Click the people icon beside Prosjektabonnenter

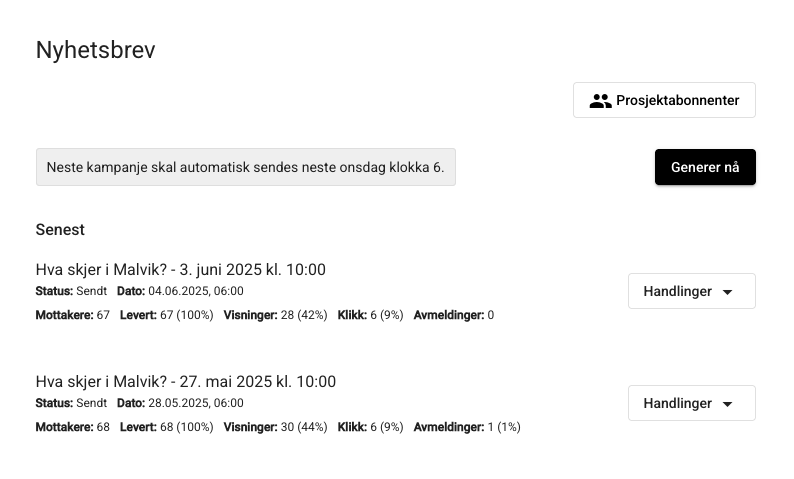pyautogui.click(x=601, y=101)
